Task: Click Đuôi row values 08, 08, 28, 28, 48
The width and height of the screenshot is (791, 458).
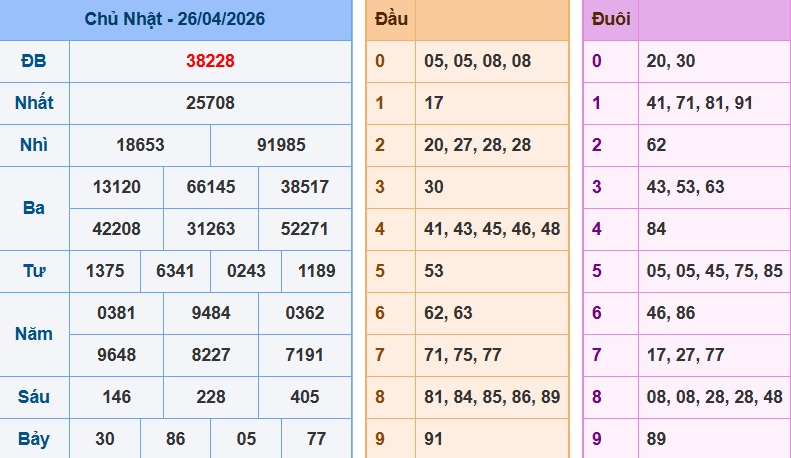Action: pyautogui.click(x=714, y=397)
